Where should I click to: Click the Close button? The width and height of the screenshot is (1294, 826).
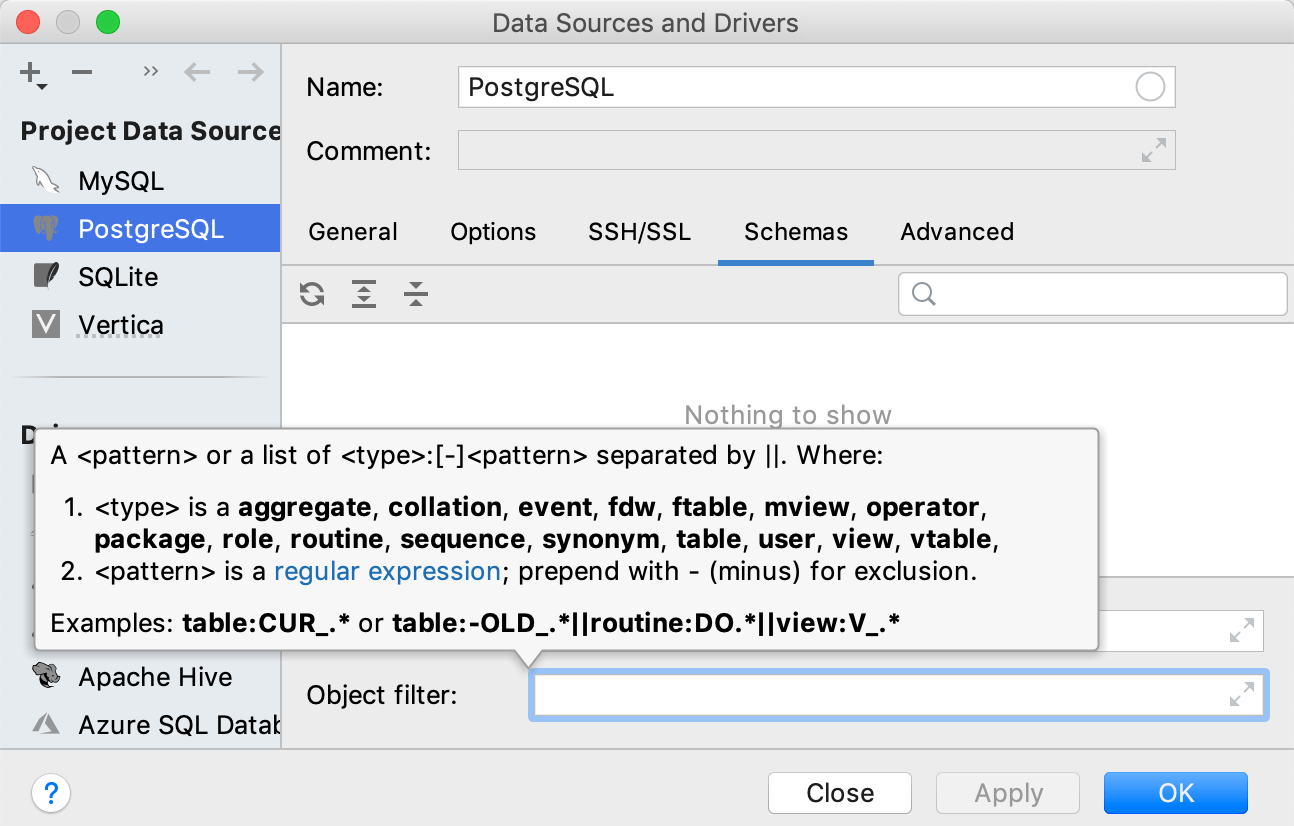point(840,793)
